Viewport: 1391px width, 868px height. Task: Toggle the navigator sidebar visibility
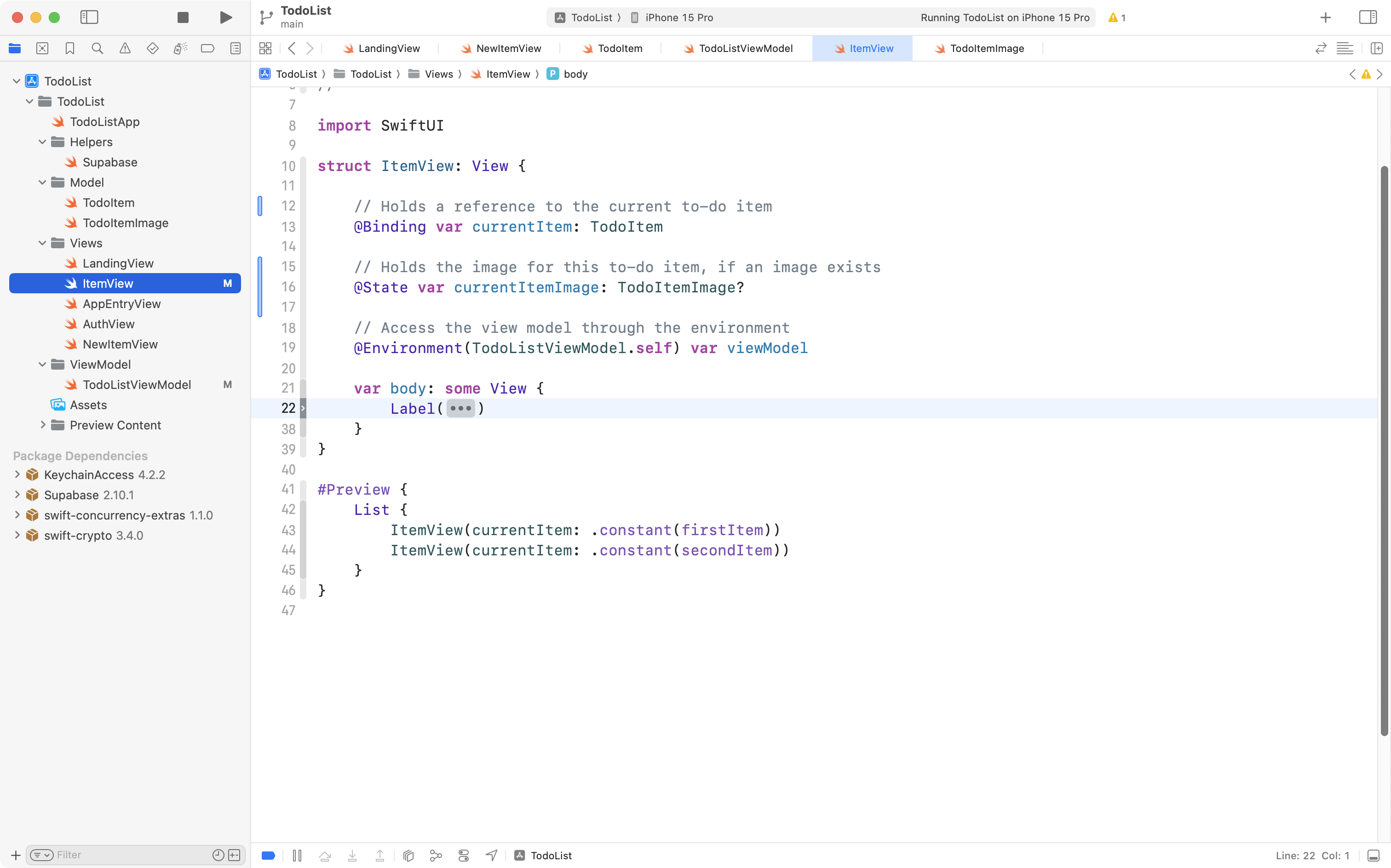pos(90,17)
